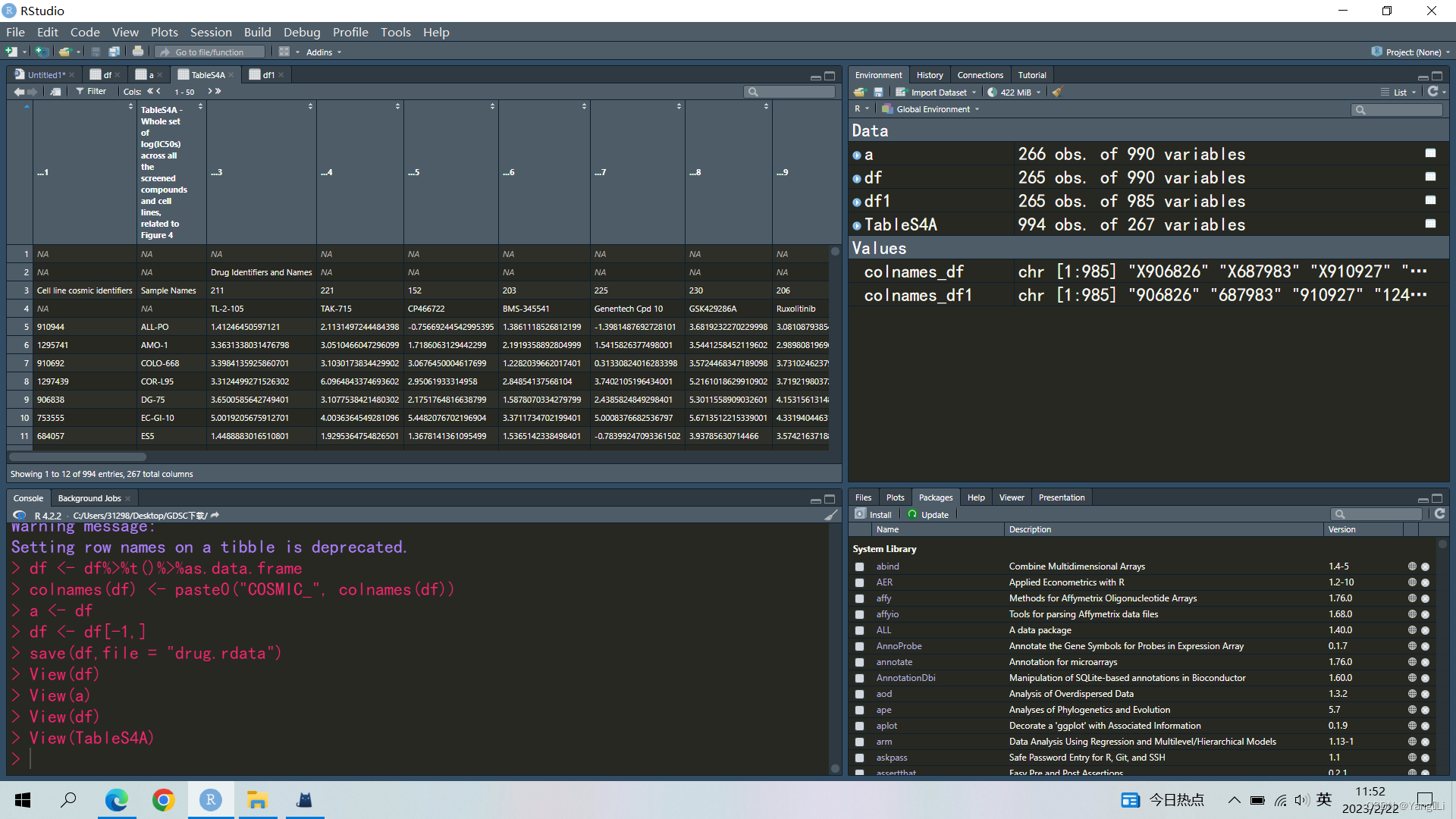Click the New File icon
This screenshot has height=819, width=1456.
11,52
